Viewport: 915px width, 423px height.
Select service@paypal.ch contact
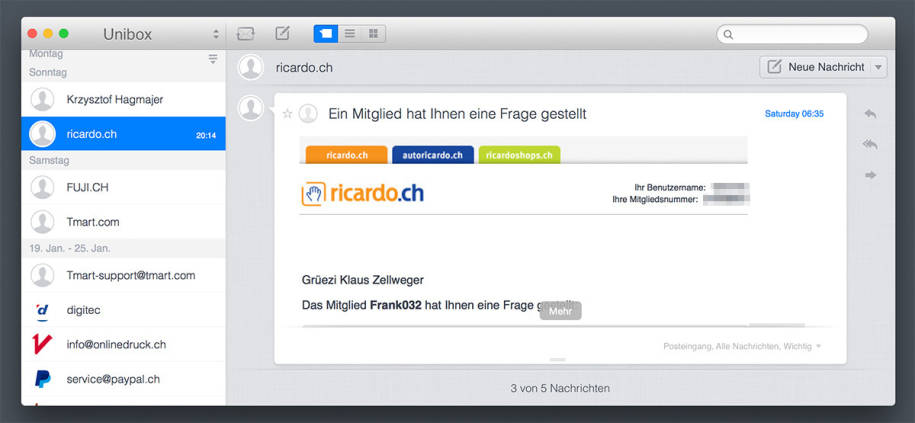pyautogui.click(x=123, y=379)
